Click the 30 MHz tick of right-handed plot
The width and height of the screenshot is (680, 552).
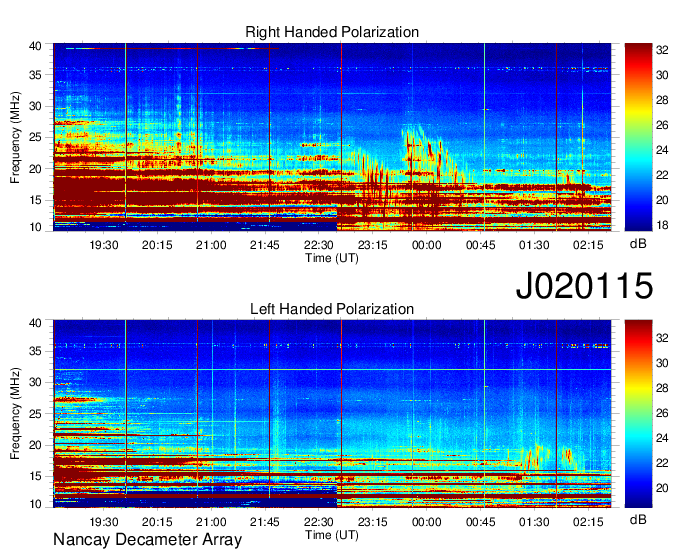click(35, 106)
